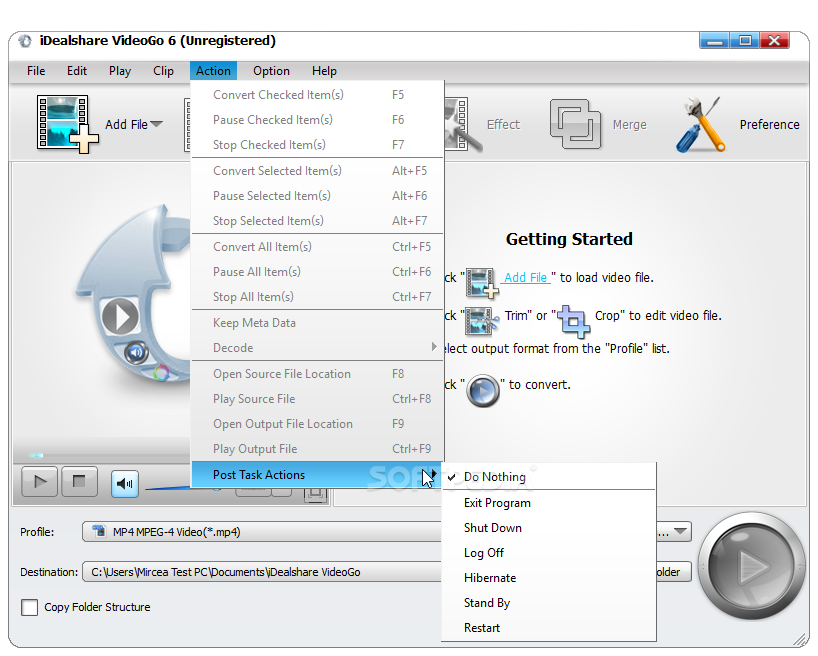Choose Play Source File entry
Image resolution: width=818 pixels, height=656 pixels.
click(317, 399)
